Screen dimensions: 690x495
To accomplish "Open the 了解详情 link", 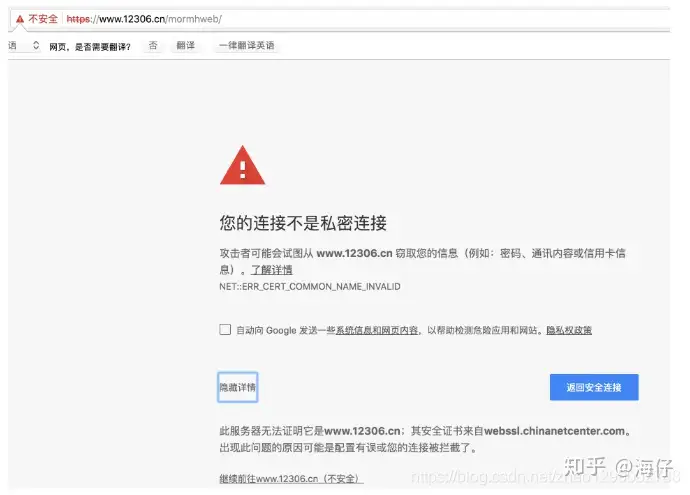I will tap(272, 270).
